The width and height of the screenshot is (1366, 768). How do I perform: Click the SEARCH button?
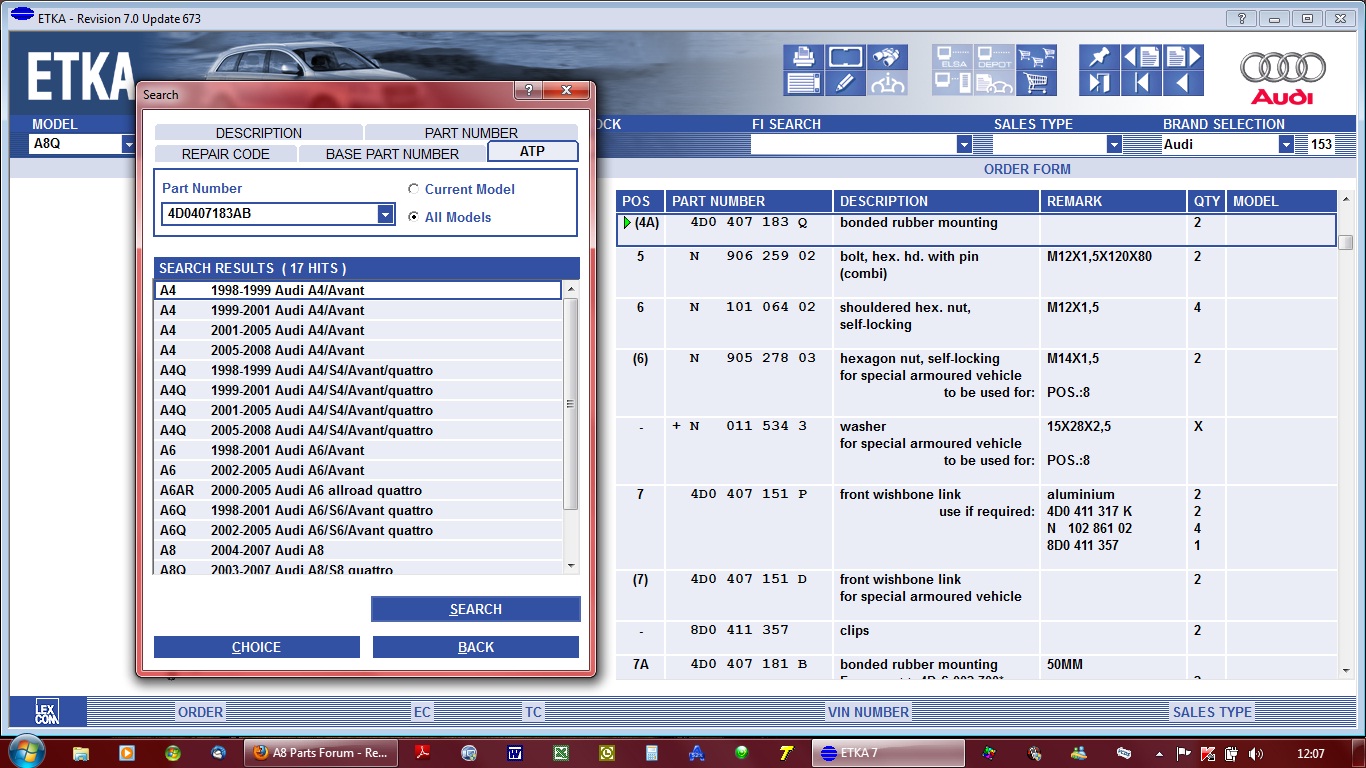(476, 609)
